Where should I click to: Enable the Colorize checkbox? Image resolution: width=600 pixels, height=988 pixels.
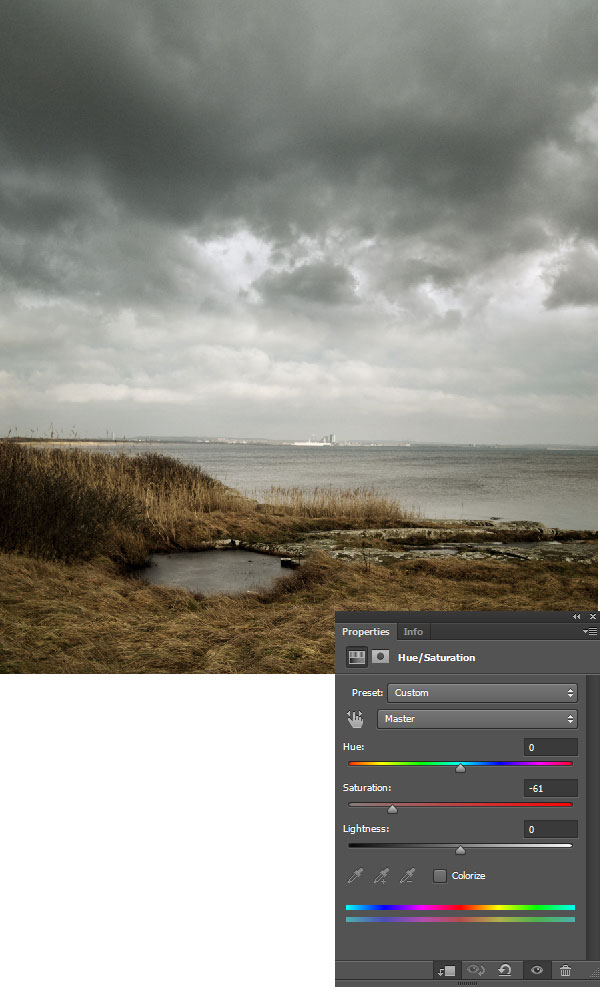point(440,876)
